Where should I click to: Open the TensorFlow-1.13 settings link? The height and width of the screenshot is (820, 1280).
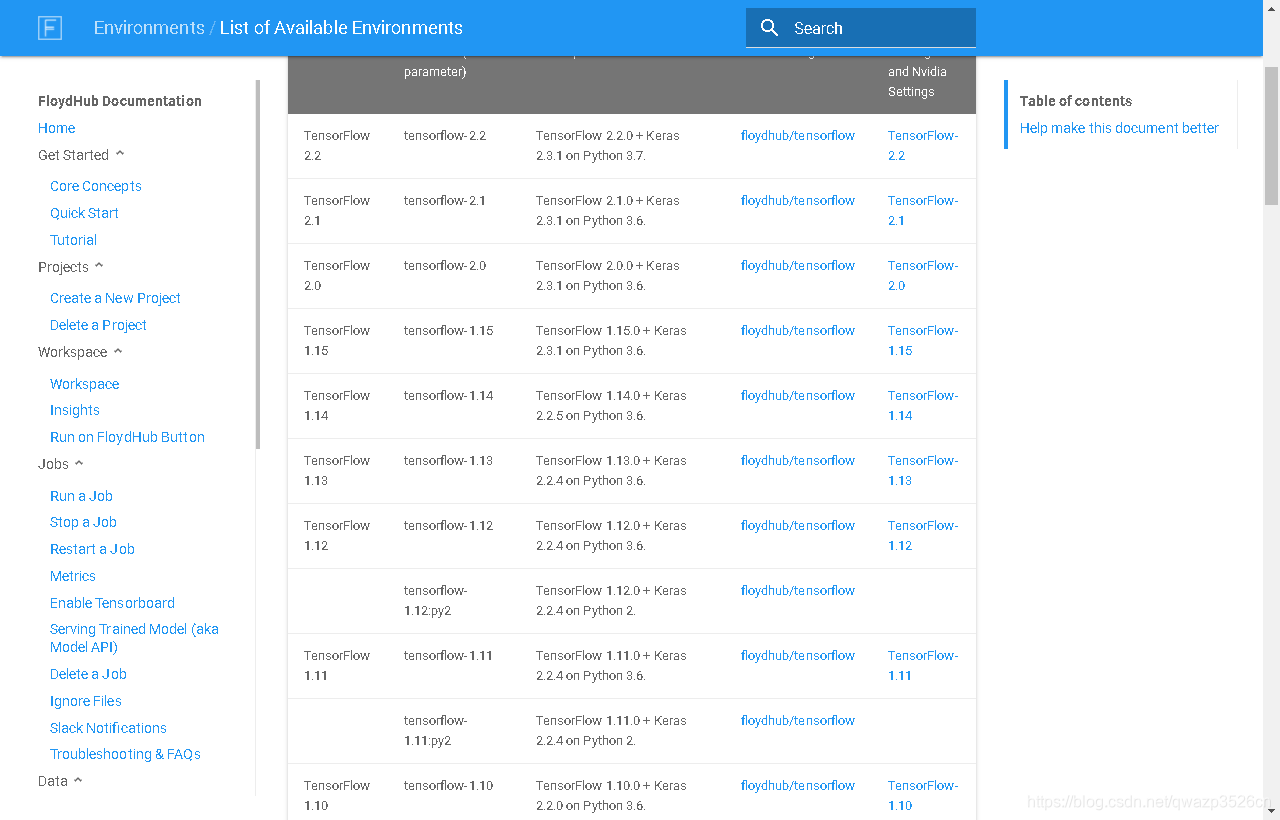coord(923,470)
